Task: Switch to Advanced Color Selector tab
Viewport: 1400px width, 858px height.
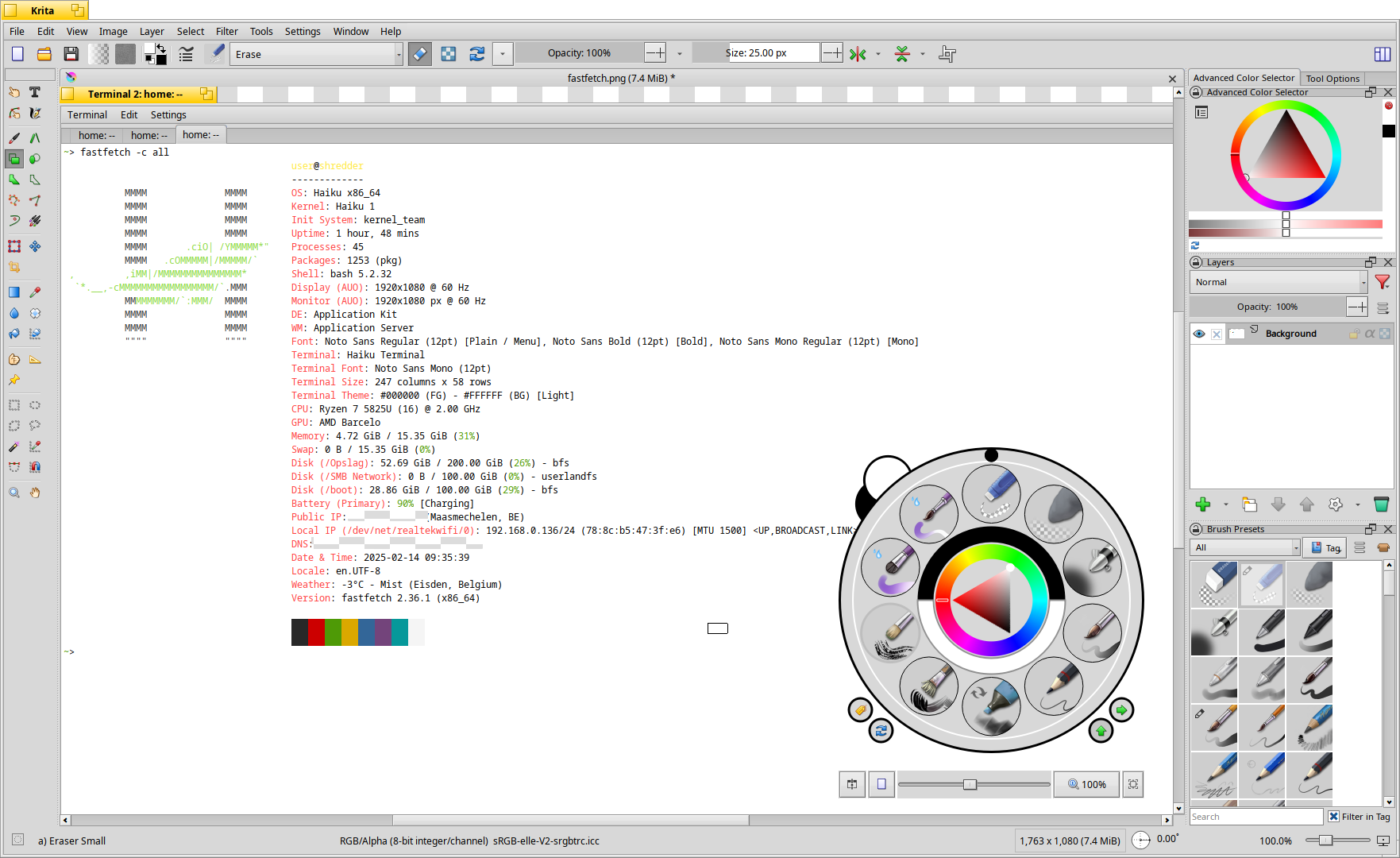Action: point(1244,78)
